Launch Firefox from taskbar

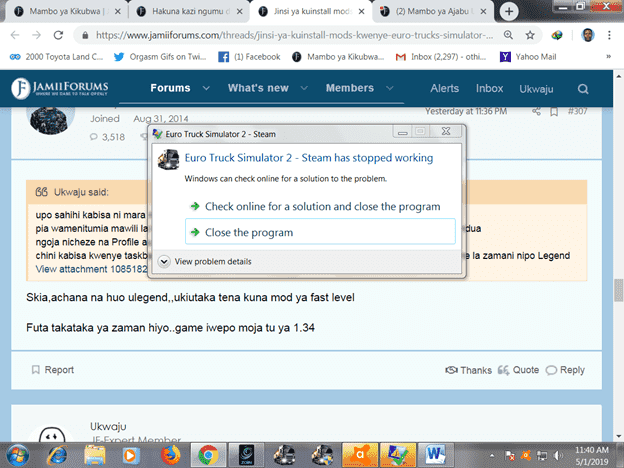point(170,455)
